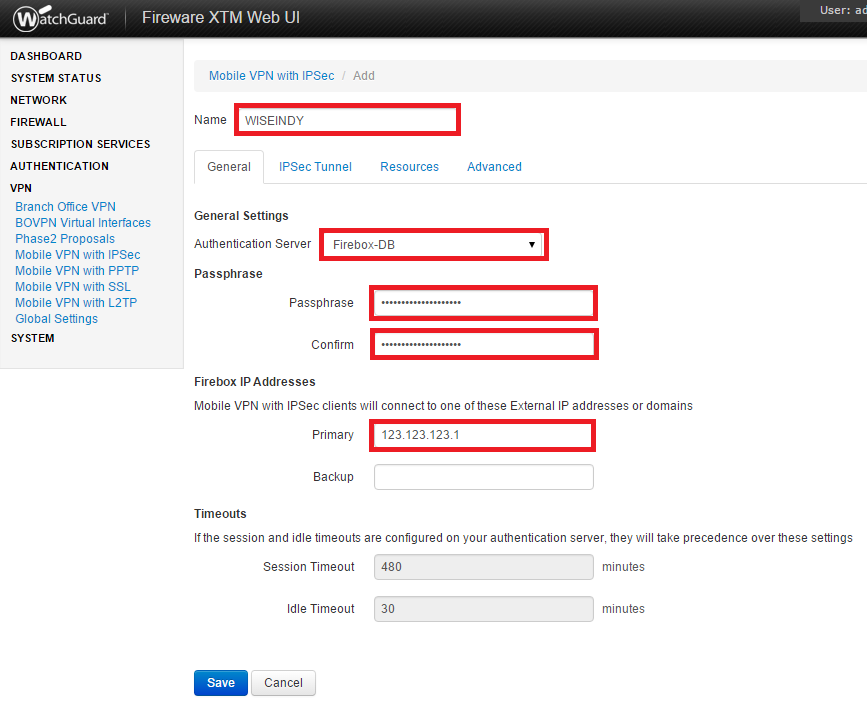Click the Timeouts heading
The height and width of the screenshot is (701, 867).
pos(220,514)
